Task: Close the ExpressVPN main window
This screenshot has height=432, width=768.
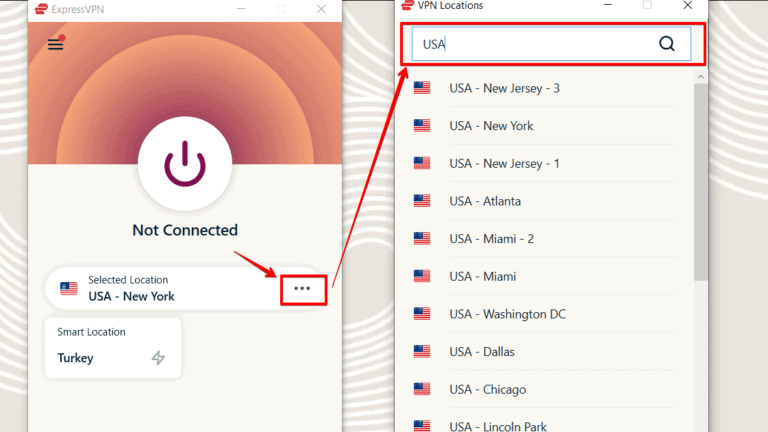Action: (321, 9)
